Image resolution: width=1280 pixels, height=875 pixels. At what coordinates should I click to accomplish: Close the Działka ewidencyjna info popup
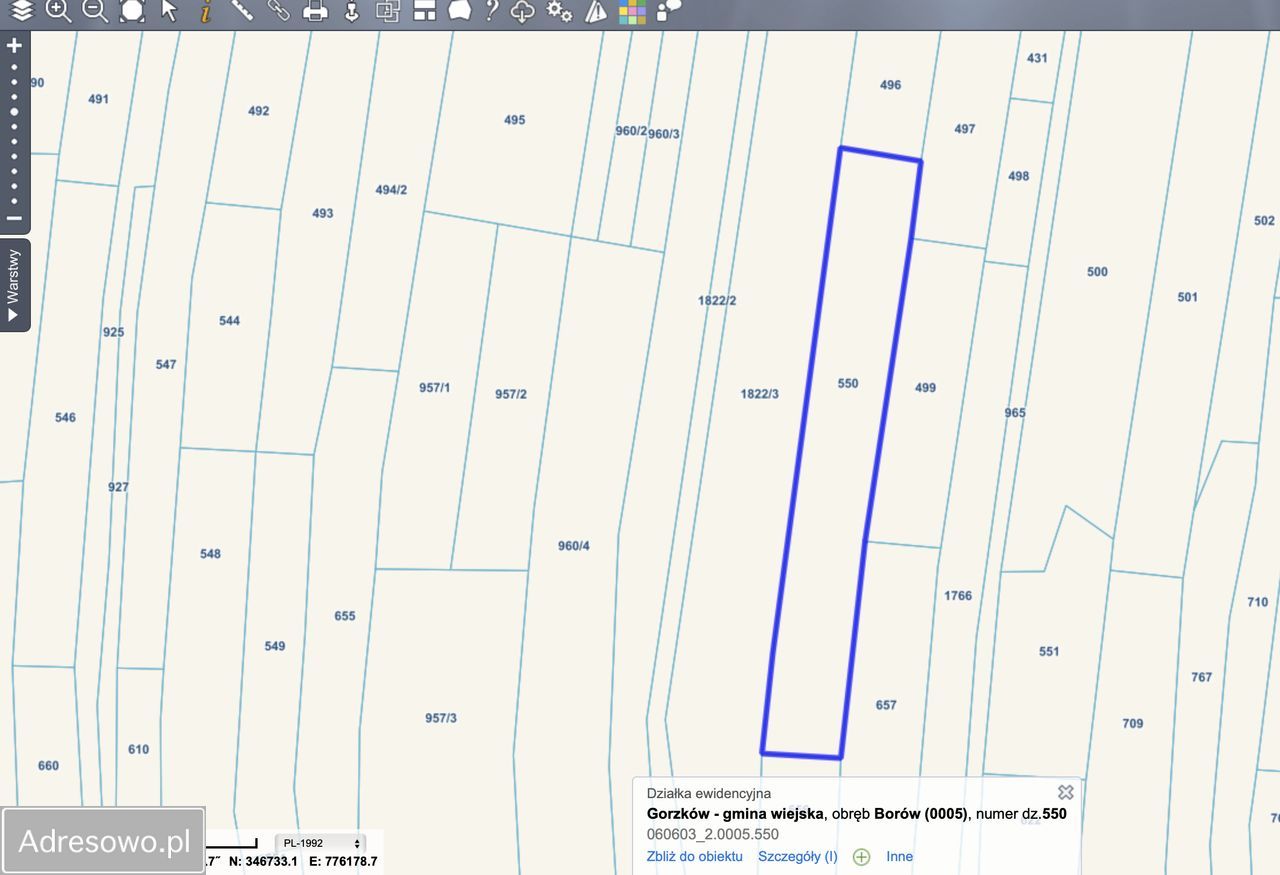coord(1066,792)
